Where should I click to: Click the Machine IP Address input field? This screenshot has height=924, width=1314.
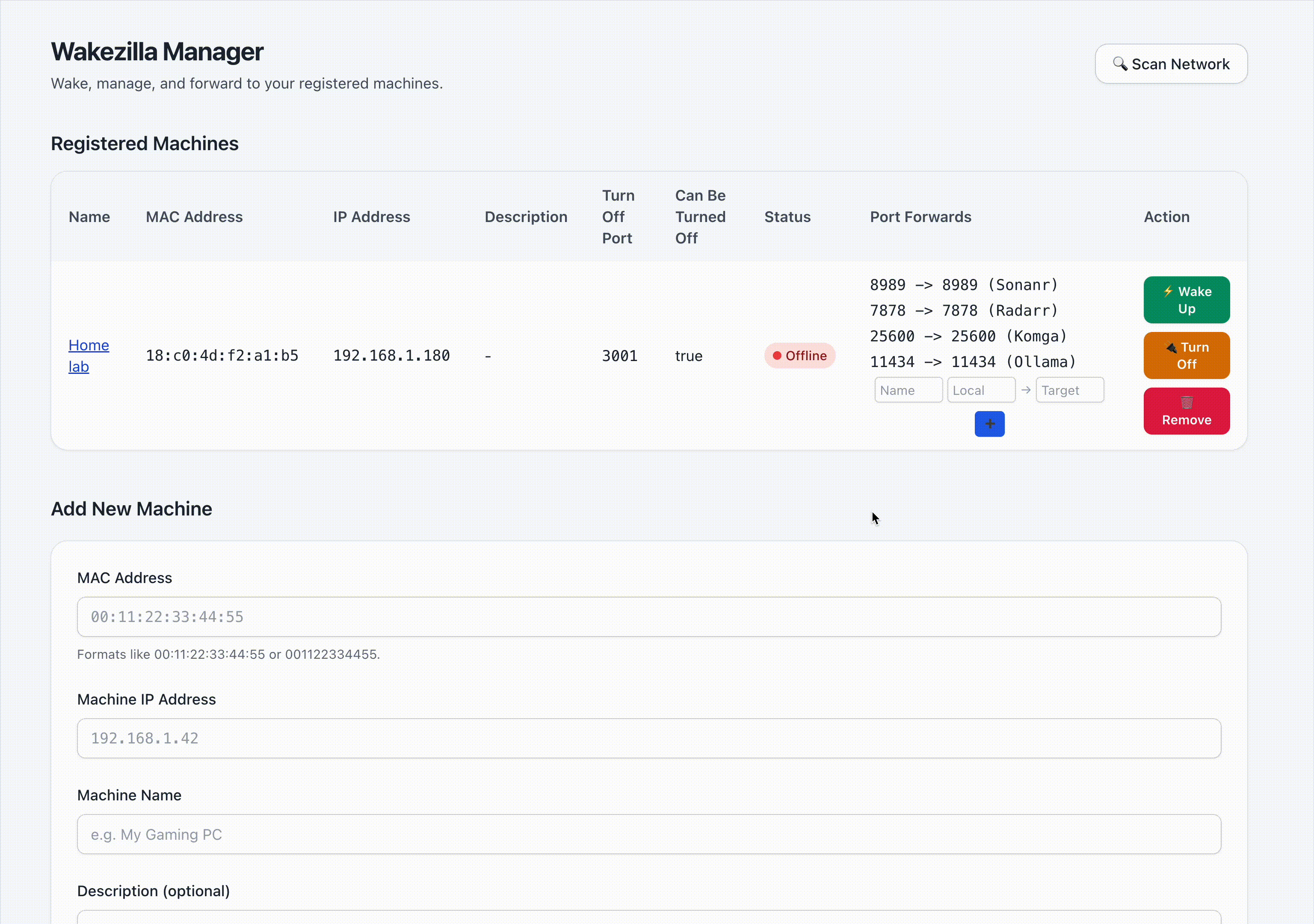(649, 738)
